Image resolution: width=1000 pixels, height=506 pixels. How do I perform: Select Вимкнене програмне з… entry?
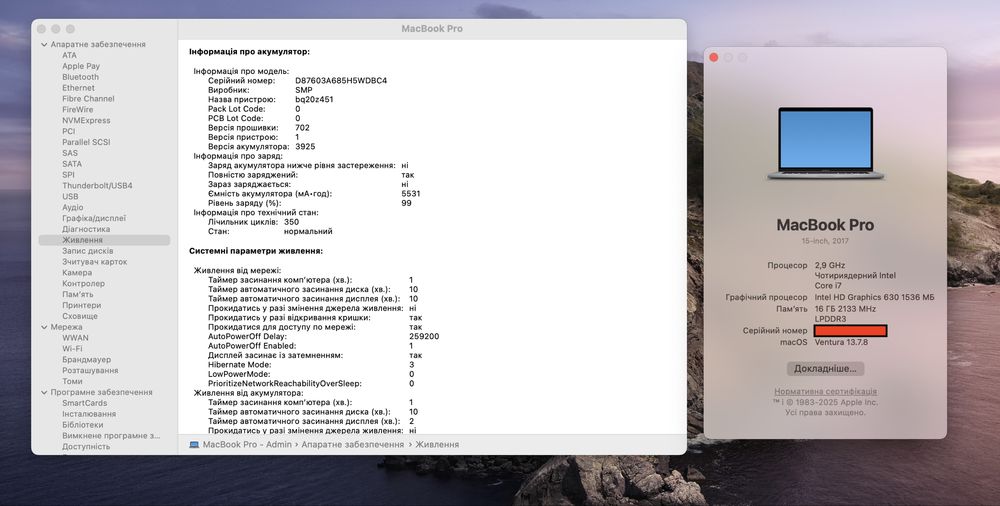tap(111, 436)
